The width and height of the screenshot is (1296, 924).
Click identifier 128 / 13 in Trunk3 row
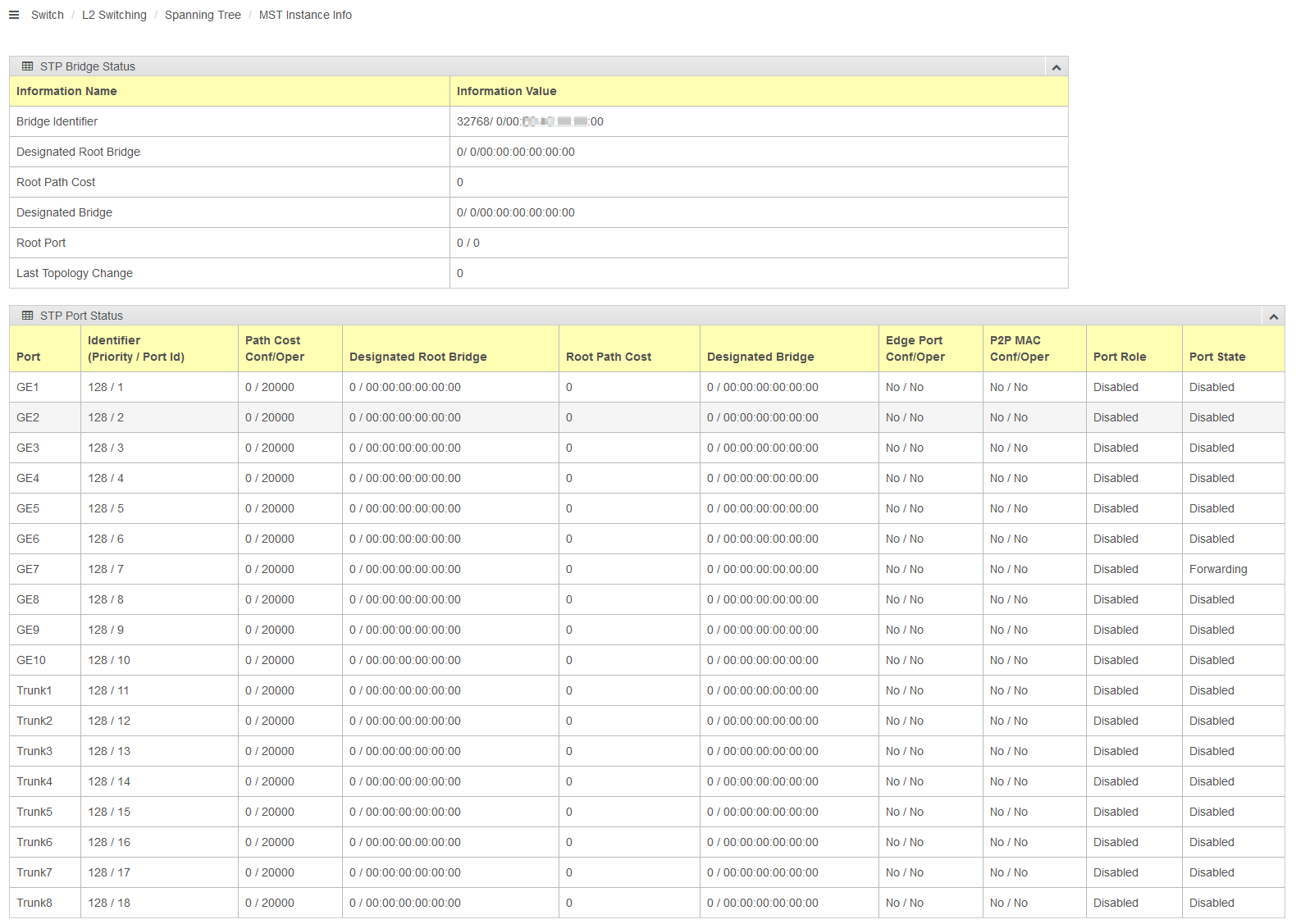point(109,751)
